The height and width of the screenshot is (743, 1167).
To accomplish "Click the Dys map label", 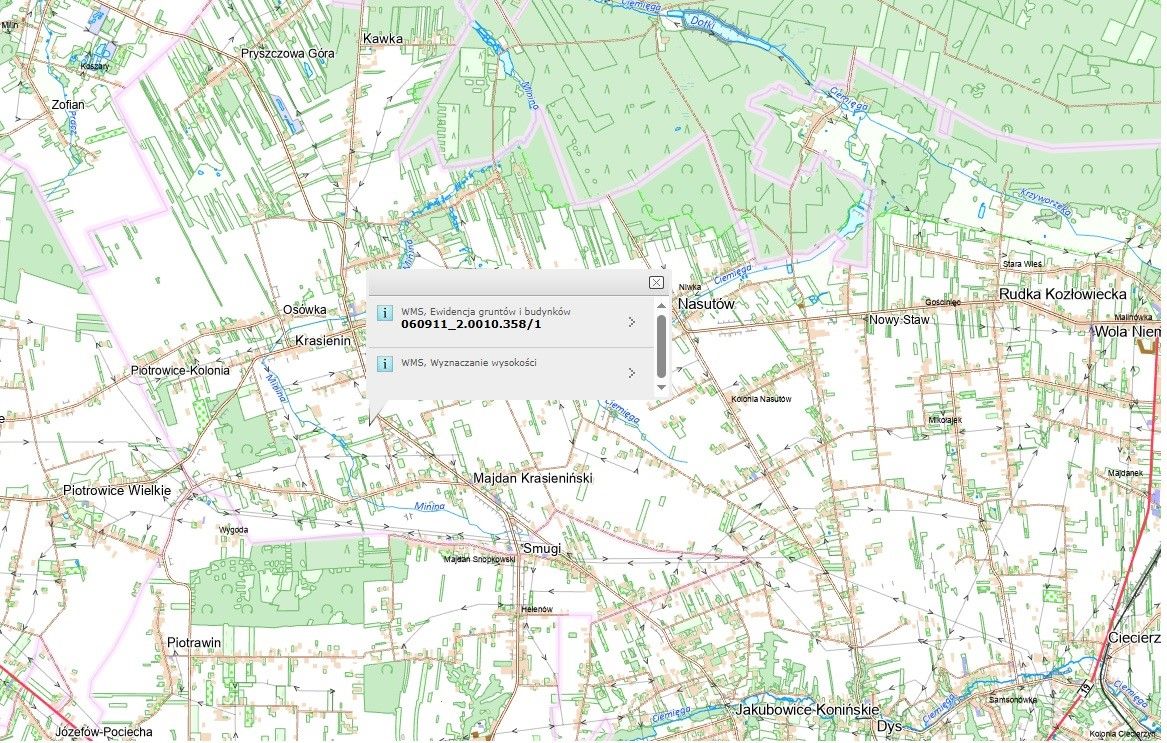I will pos(889,726).
